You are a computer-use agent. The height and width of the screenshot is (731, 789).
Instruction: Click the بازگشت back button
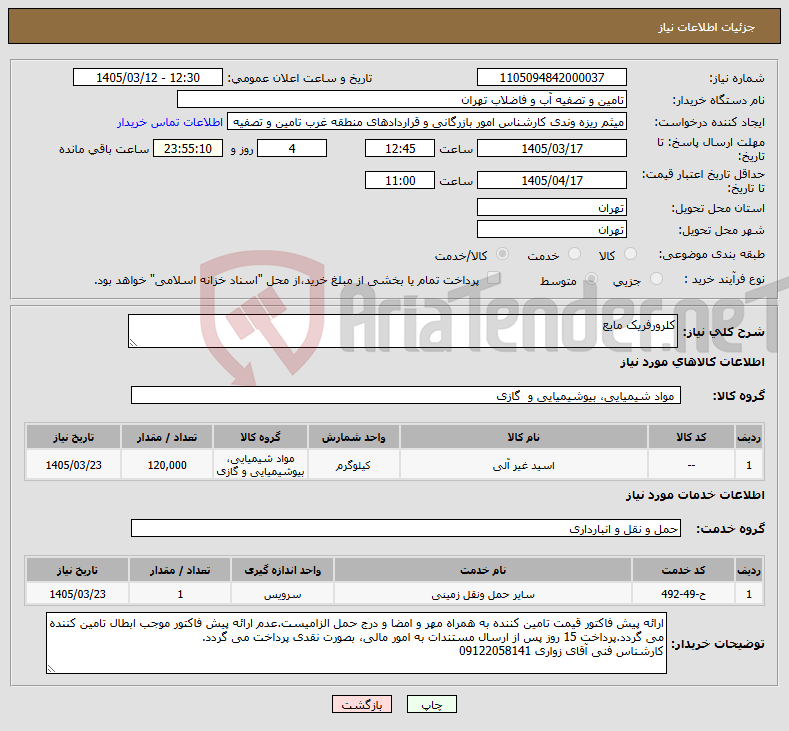point(362,704)
